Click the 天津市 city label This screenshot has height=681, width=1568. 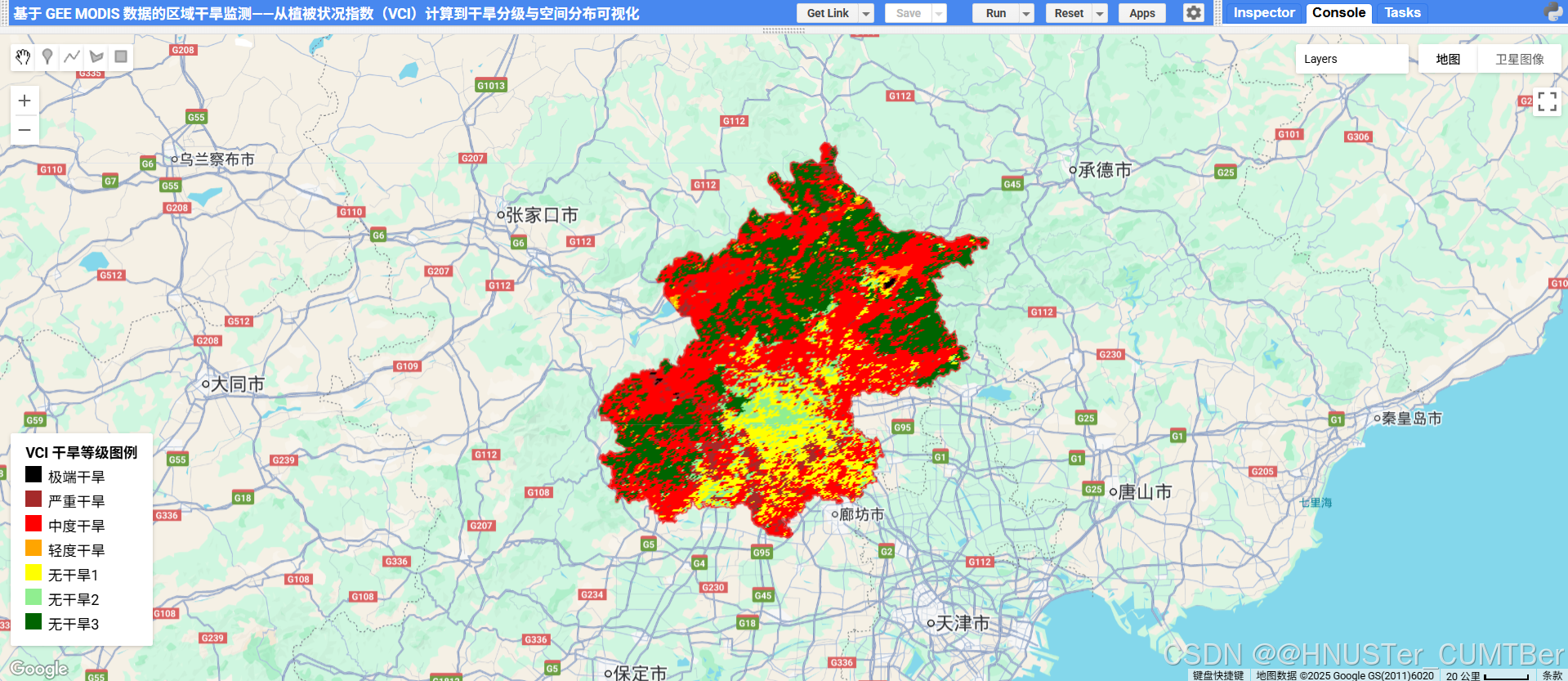[963, 624]
